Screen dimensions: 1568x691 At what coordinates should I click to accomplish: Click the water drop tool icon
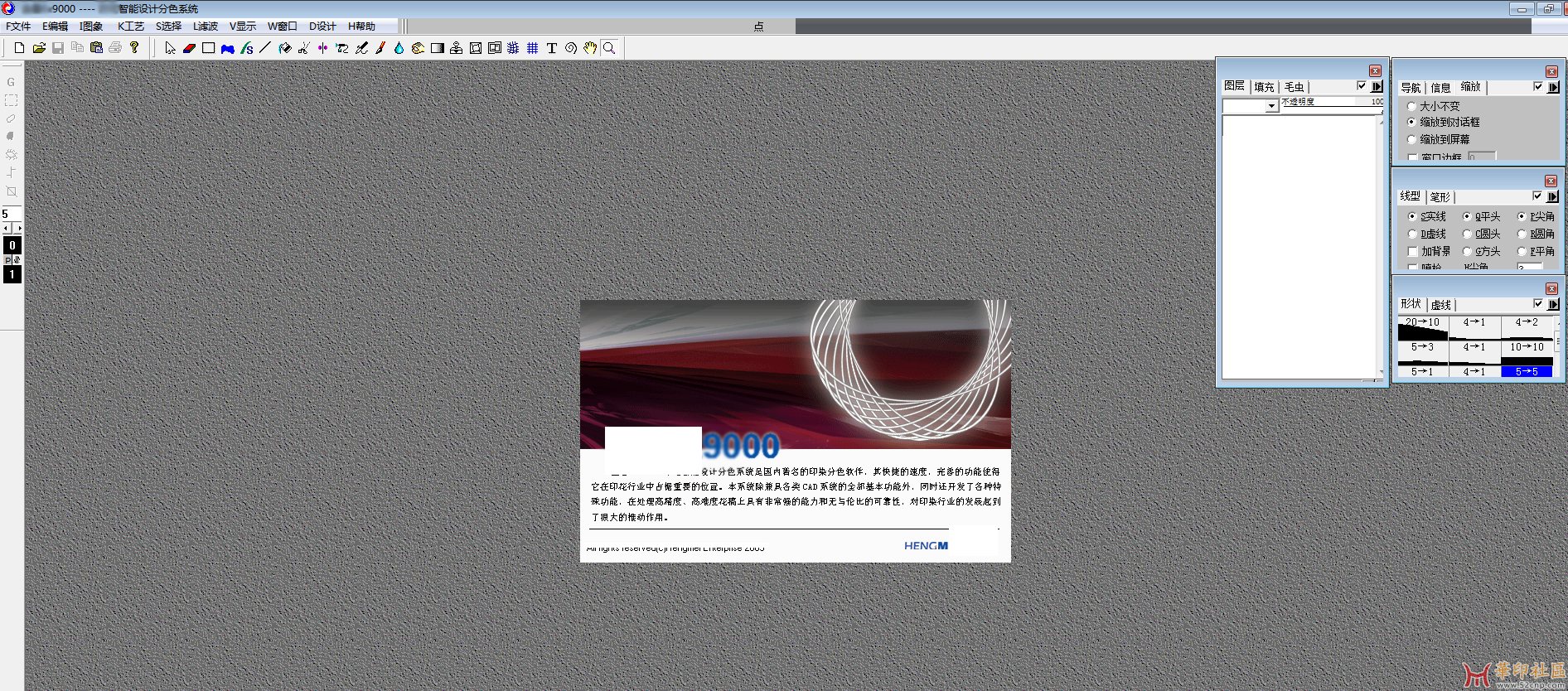pyautogui.click(x=399, y=48)
